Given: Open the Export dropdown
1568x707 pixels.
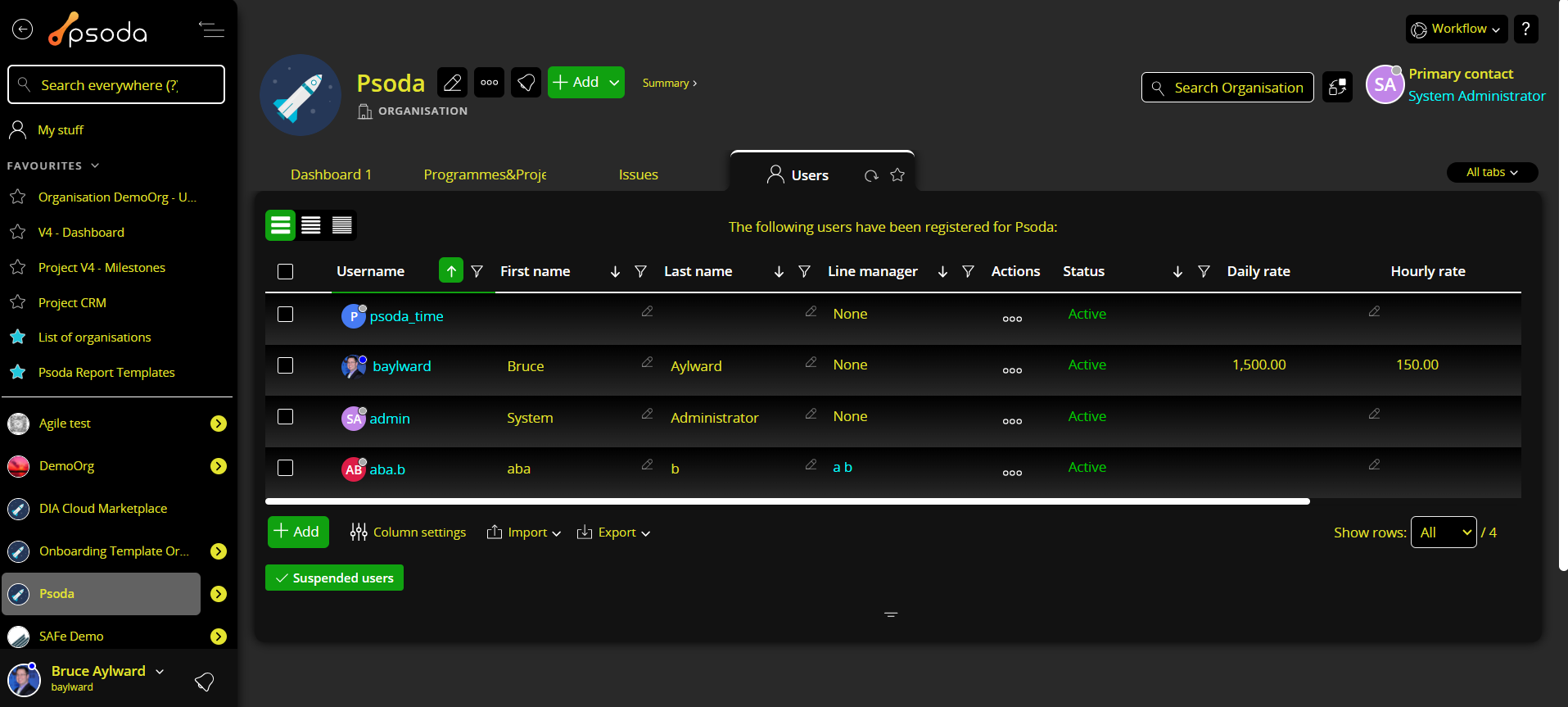Looking at the screenshot, I should click(613, 533).
